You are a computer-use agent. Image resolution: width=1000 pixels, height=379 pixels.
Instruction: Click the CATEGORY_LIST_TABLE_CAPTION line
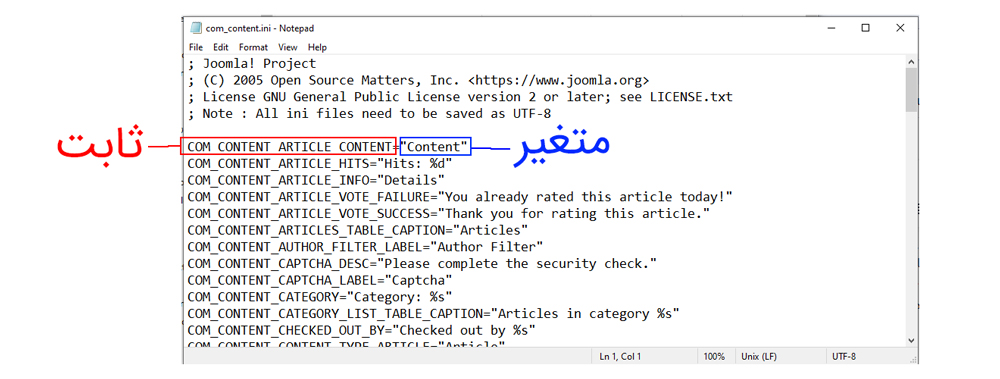point(434,313)
